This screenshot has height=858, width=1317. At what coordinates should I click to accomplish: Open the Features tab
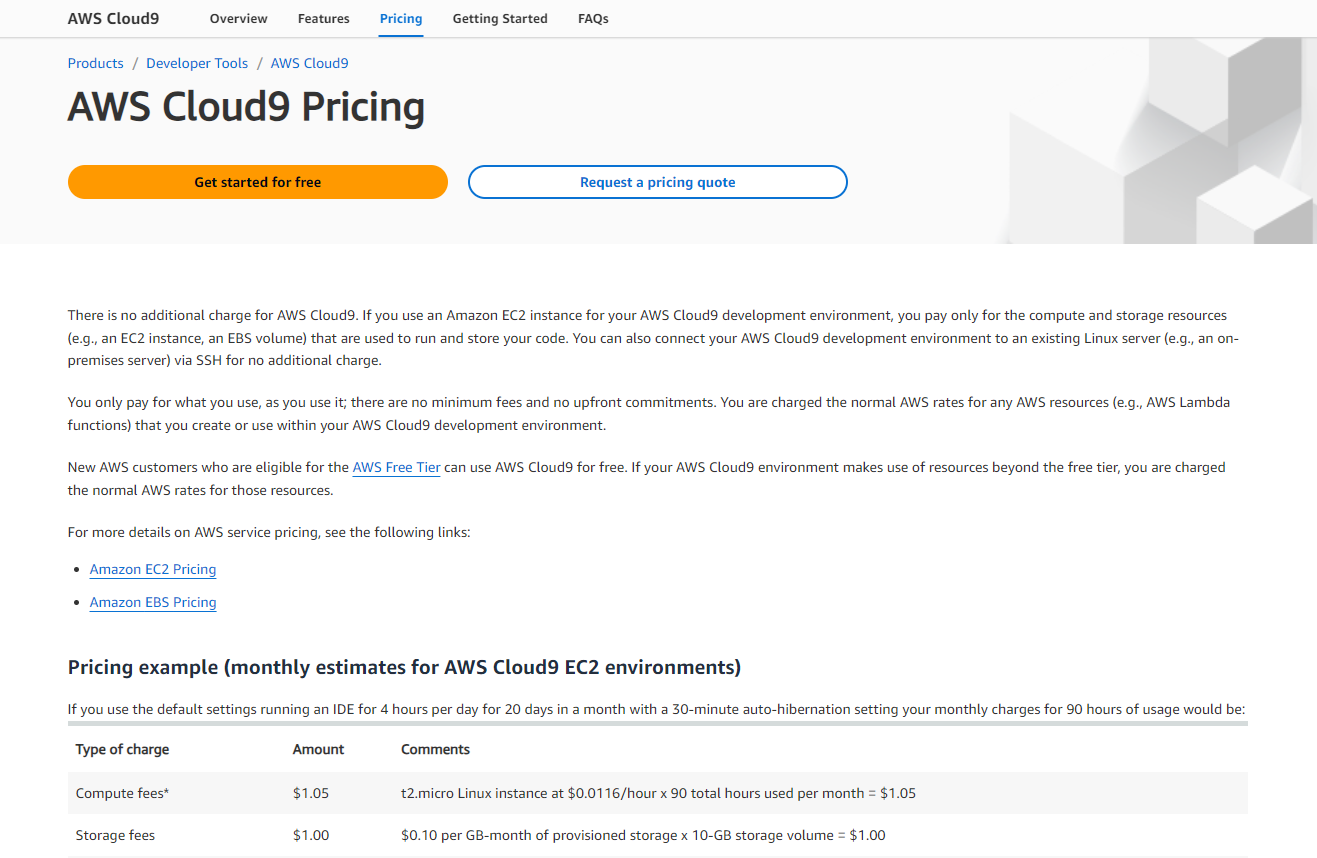point(324,18)
